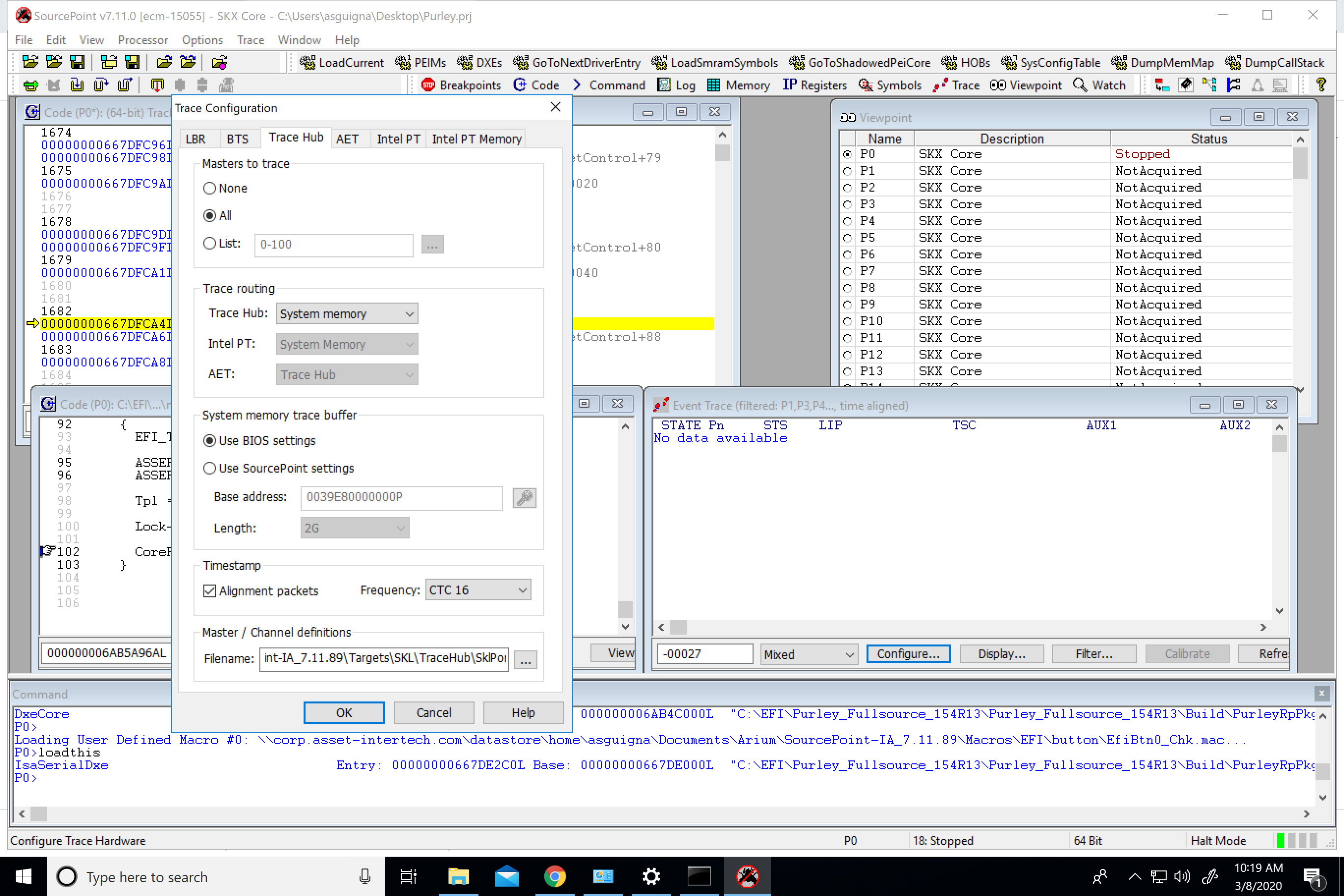Click the Help button in dialog
Viewport: 1344px width, 896px height.
click(x=523, y=713)
